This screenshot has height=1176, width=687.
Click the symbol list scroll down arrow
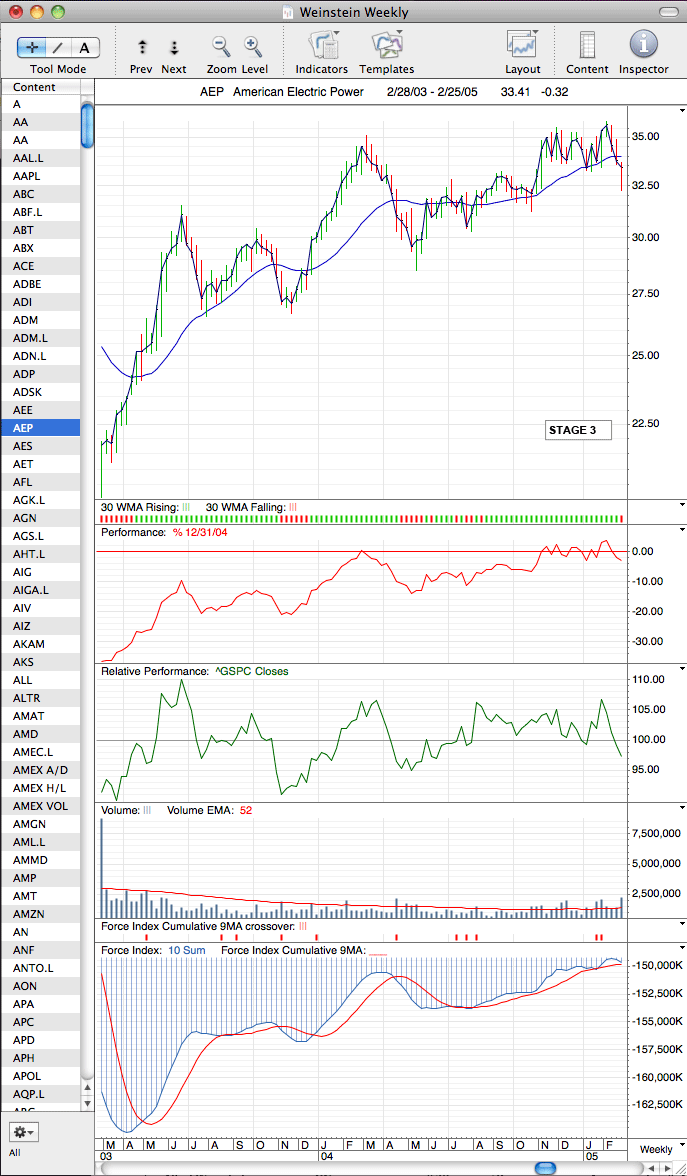pyautogui.click(x=87, y=1106)
